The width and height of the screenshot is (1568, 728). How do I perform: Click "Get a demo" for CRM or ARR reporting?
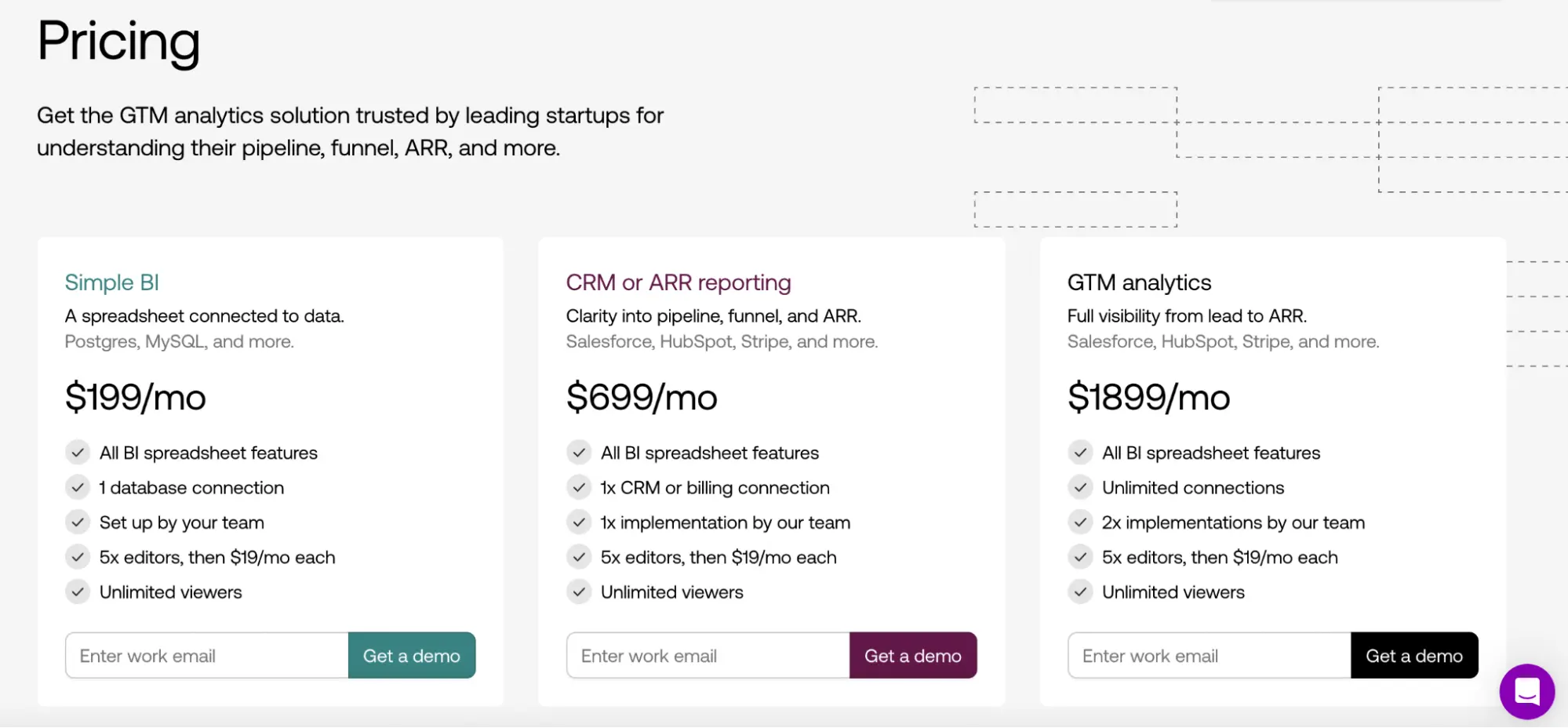913,655
